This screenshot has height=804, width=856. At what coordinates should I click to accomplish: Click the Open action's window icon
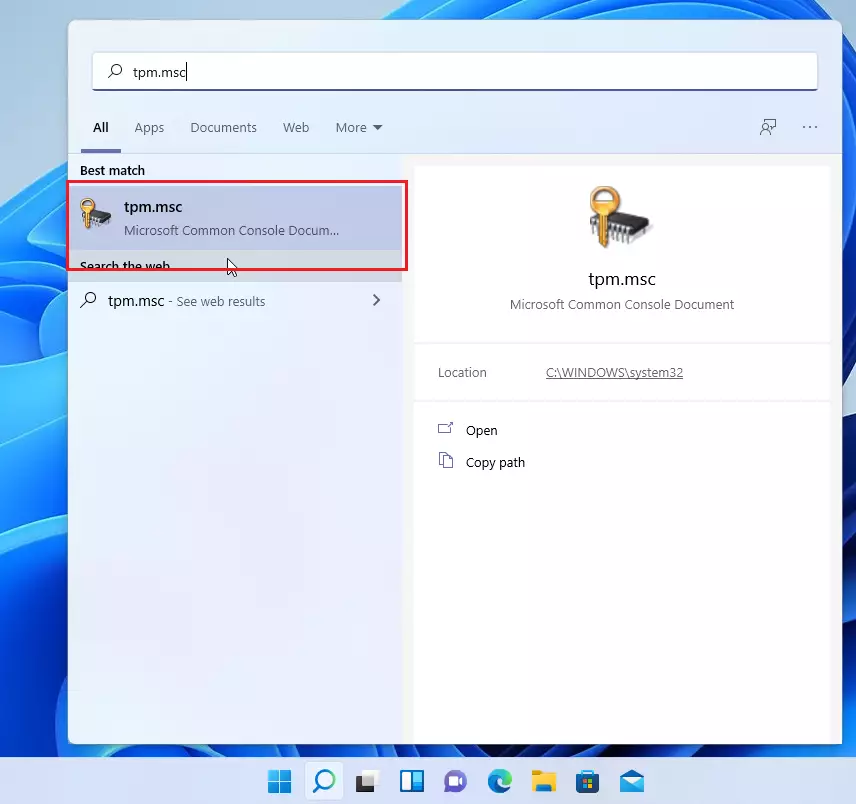(x=445, y=428)
